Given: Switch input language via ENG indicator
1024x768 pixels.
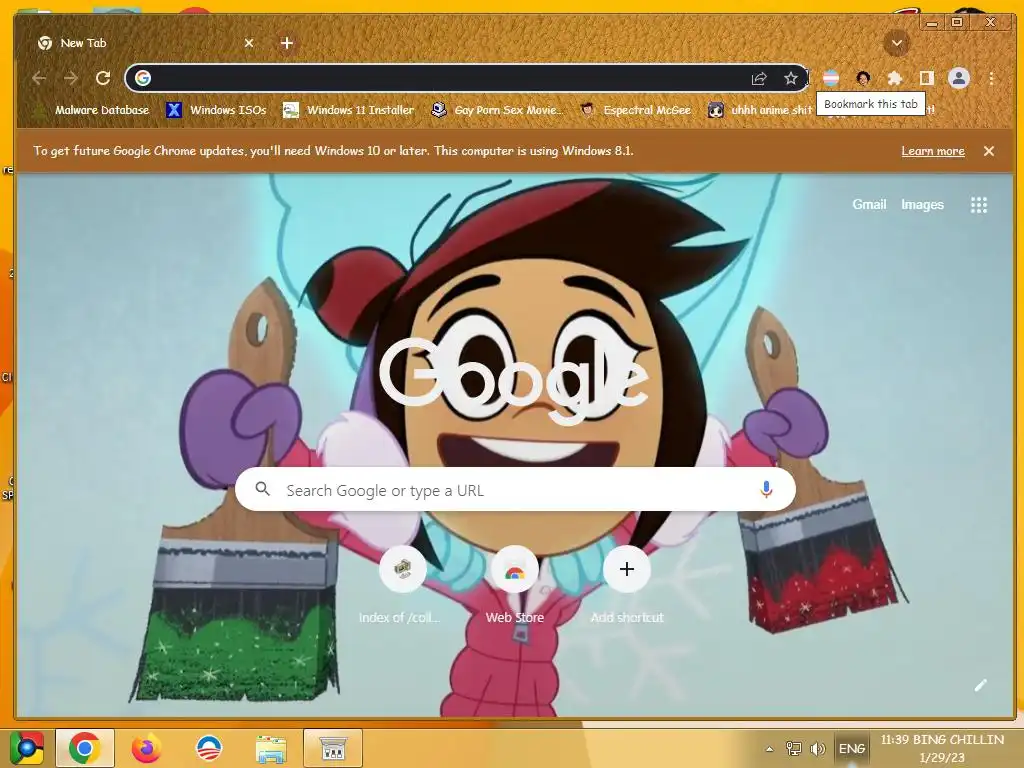Looking at the screenshot, I should coord(852,749).
